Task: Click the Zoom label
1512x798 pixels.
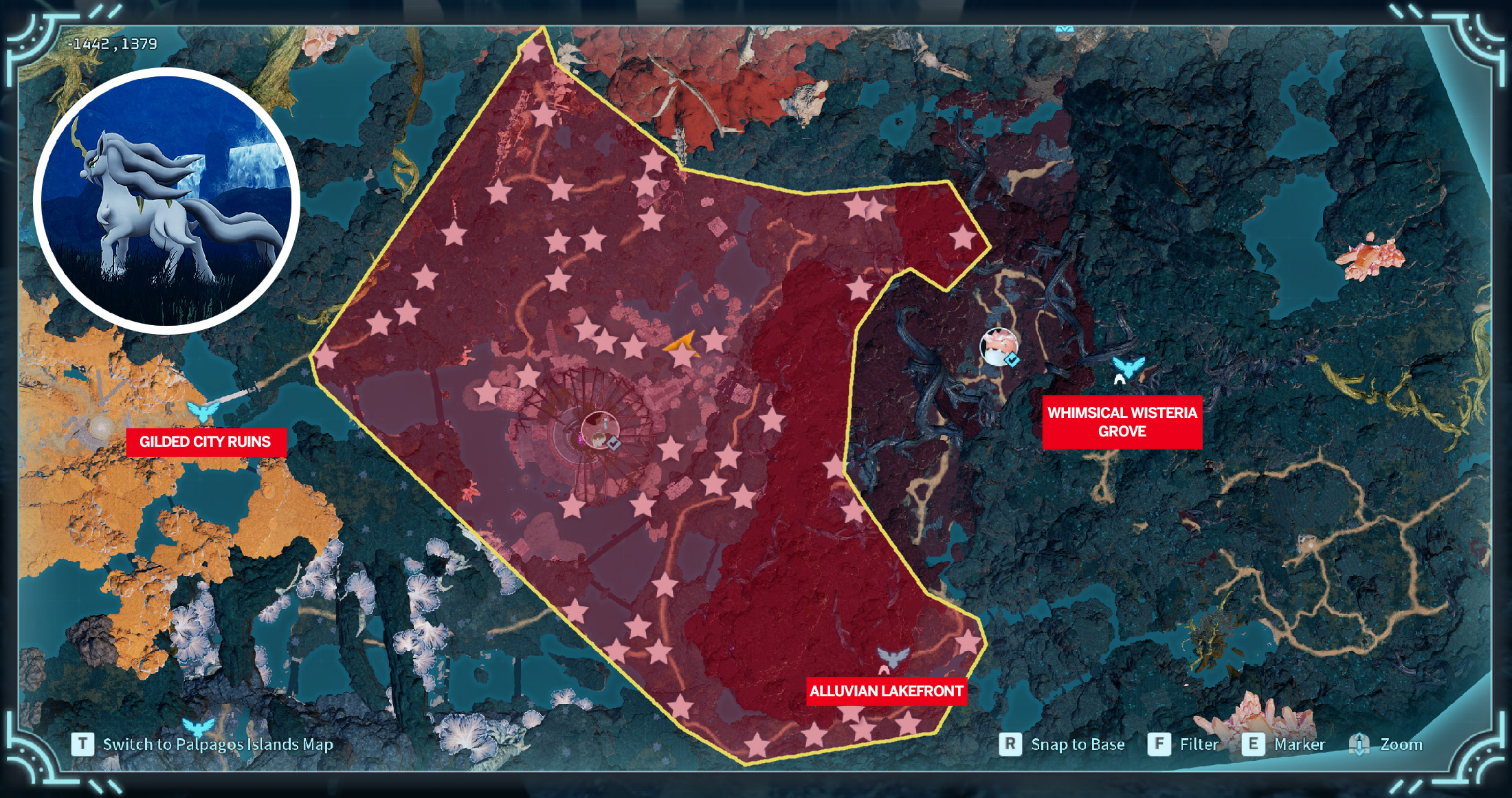Action: coord(1401,744)
